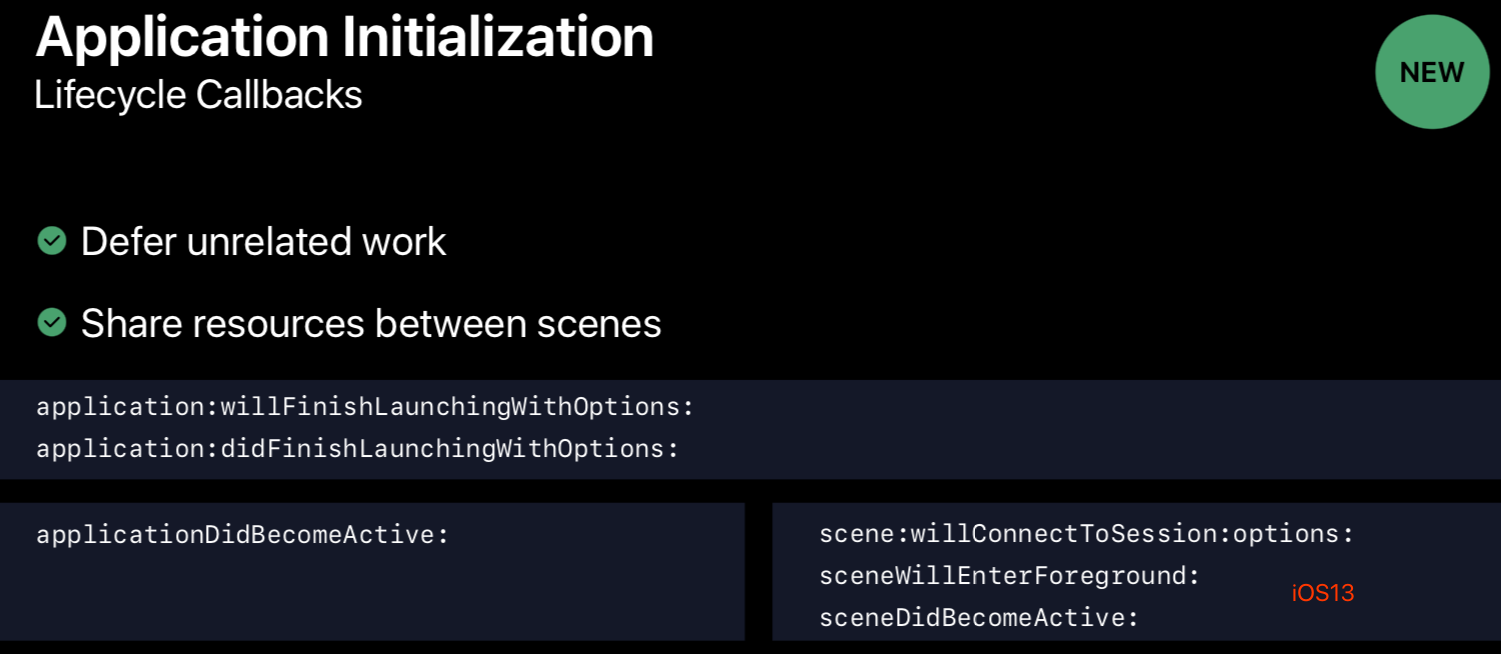Click the checkmark beside Share resources
Screen dimensions: 1501x654
(x=51, y=322)
